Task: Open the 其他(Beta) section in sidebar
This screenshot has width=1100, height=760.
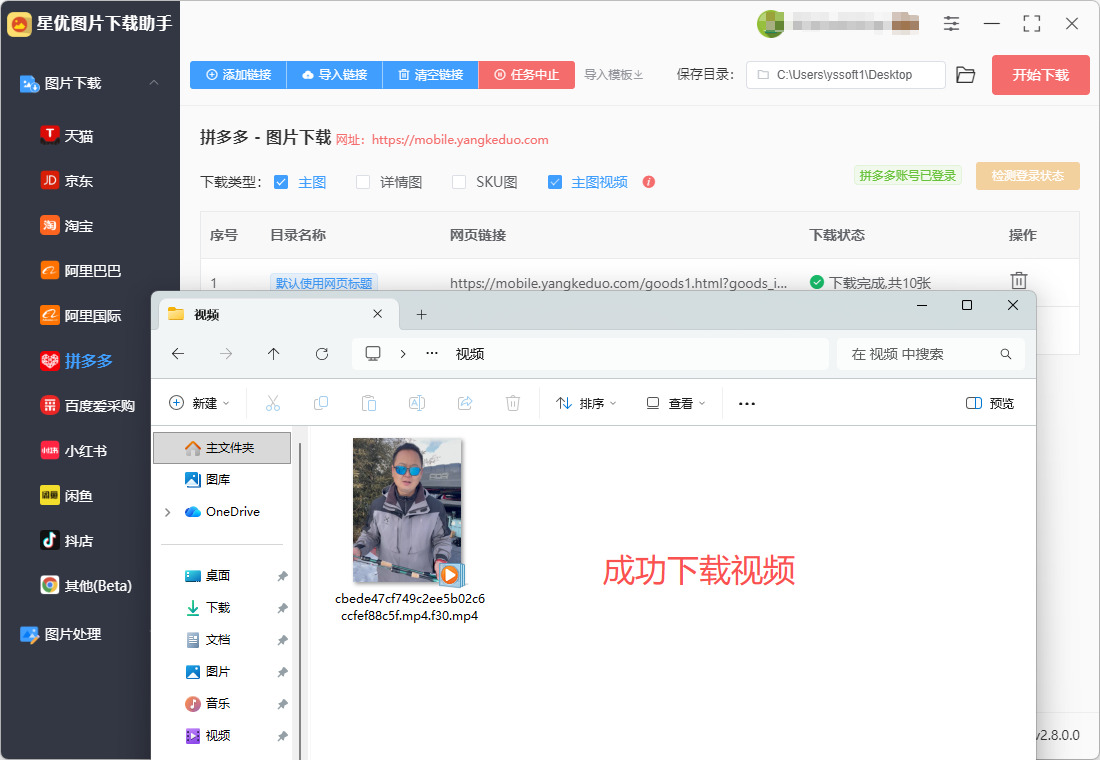Action: [86, 585]
